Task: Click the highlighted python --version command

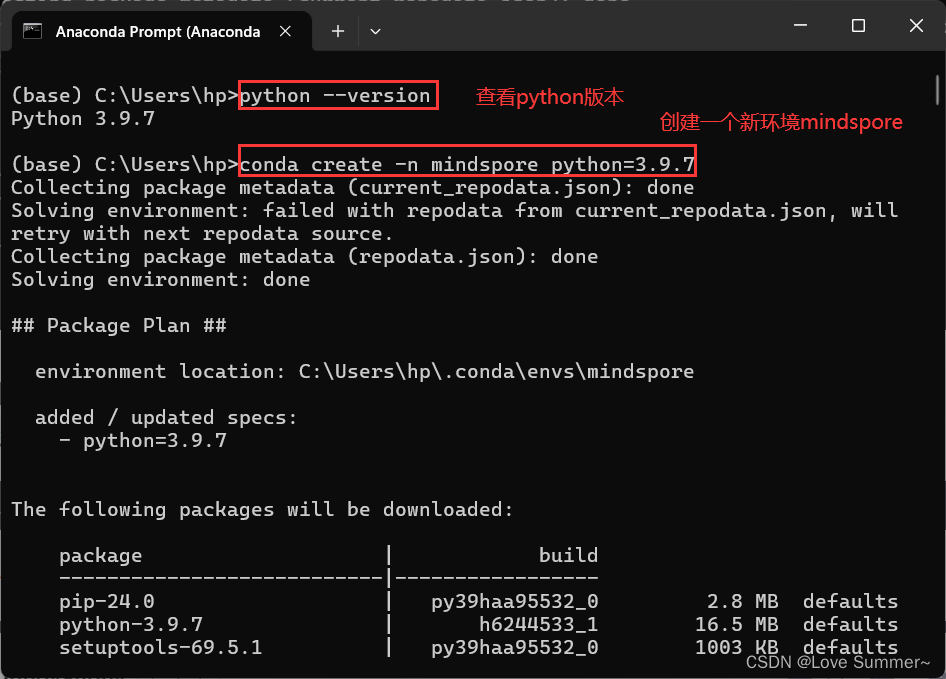Action: click(x=337, y=95)
